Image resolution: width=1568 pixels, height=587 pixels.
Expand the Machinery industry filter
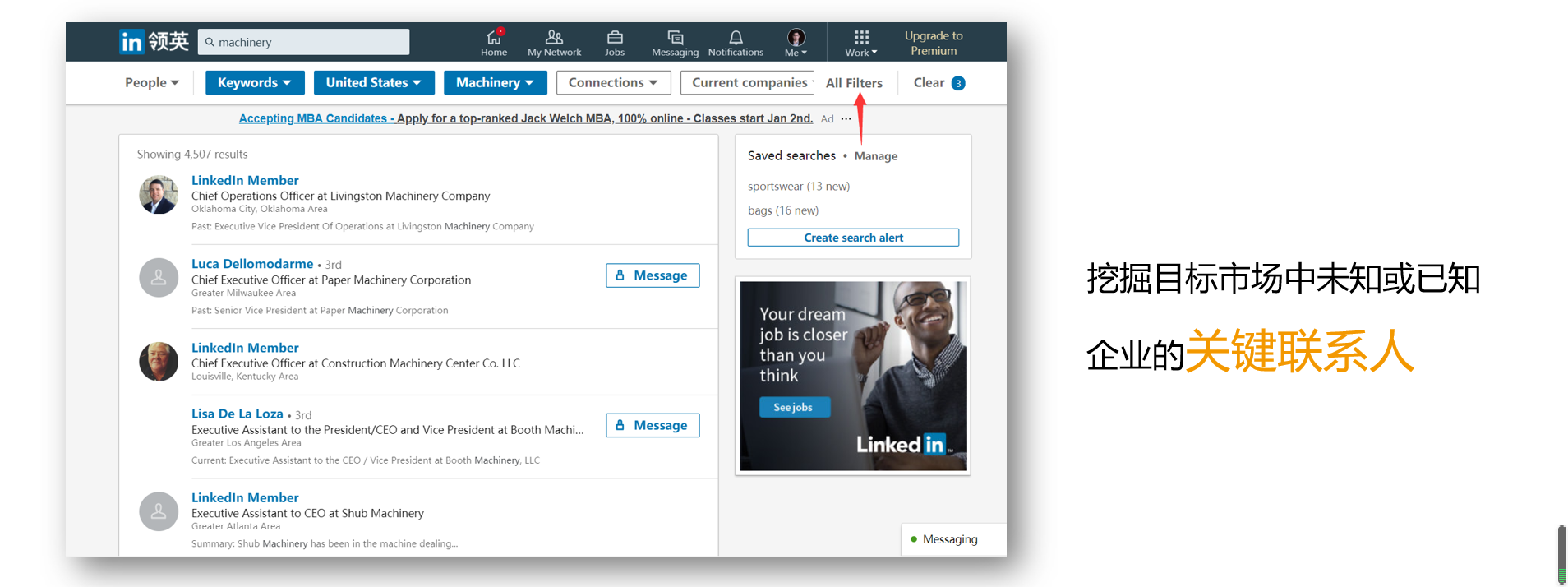[495, 82]
